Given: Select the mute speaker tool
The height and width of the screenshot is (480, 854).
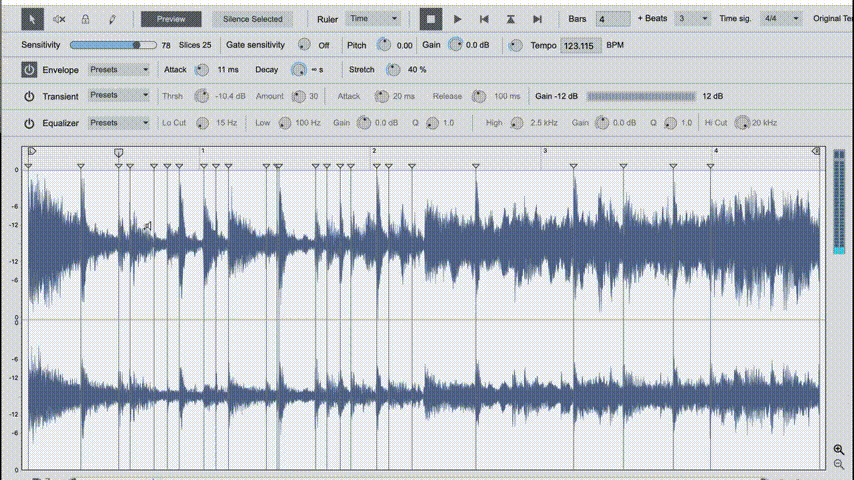Looking at the screenshot, I should tap(59, 19).
